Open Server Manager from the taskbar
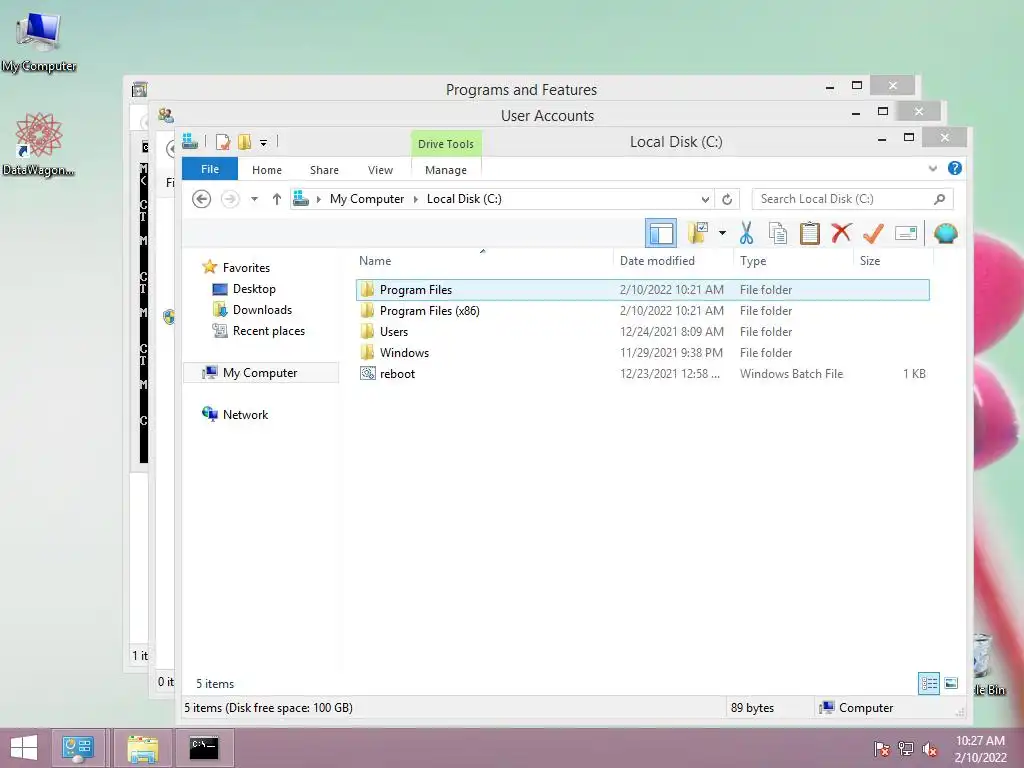Image resolution: width=1024 pixels, height=768 pixels. [78, 748]
